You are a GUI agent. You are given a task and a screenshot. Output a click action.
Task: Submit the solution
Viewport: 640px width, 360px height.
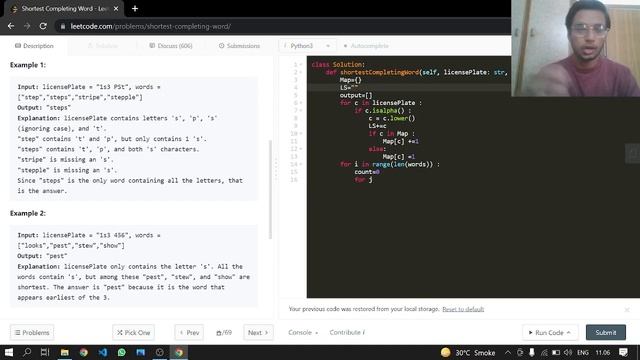tap(606, 333)
